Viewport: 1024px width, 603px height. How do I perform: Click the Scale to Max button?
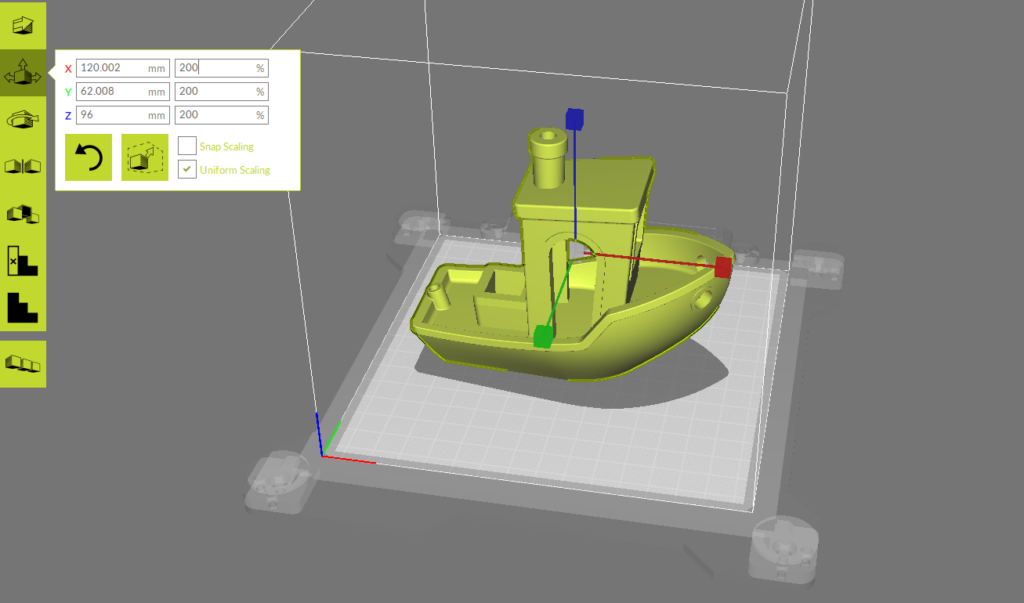145,157
